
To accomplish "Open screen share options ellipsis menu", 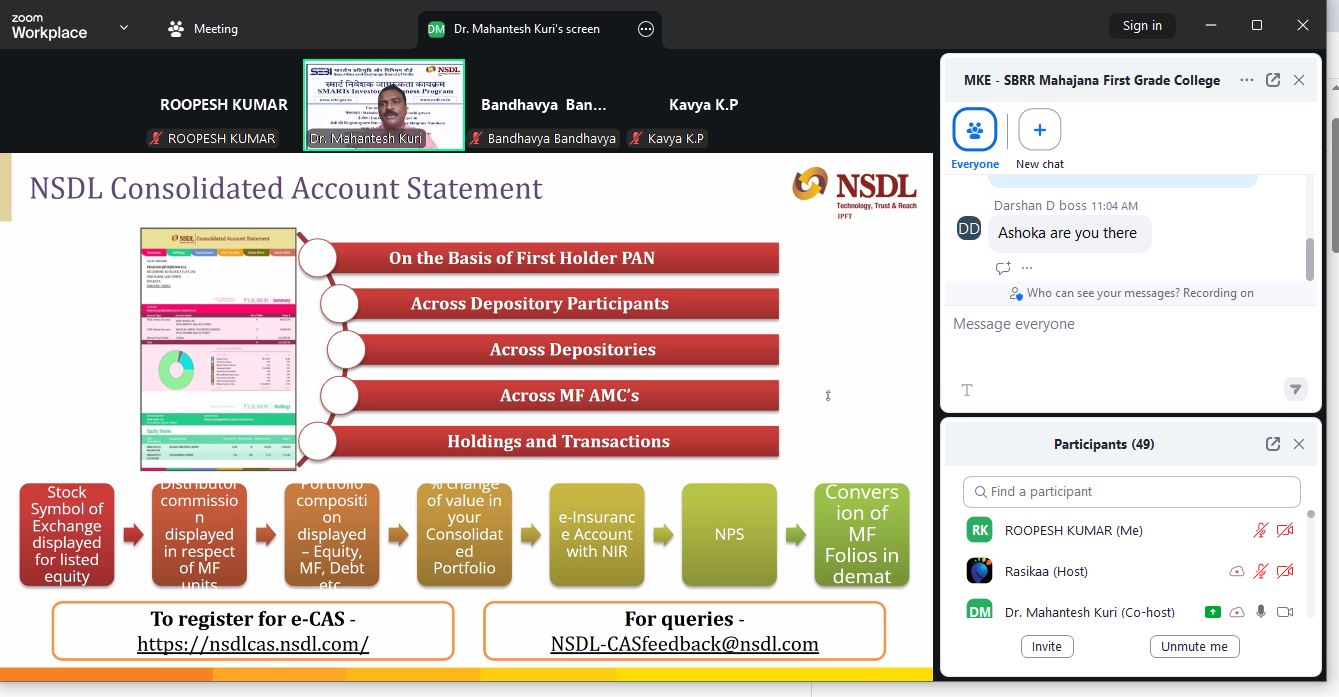I will [646, 29].
